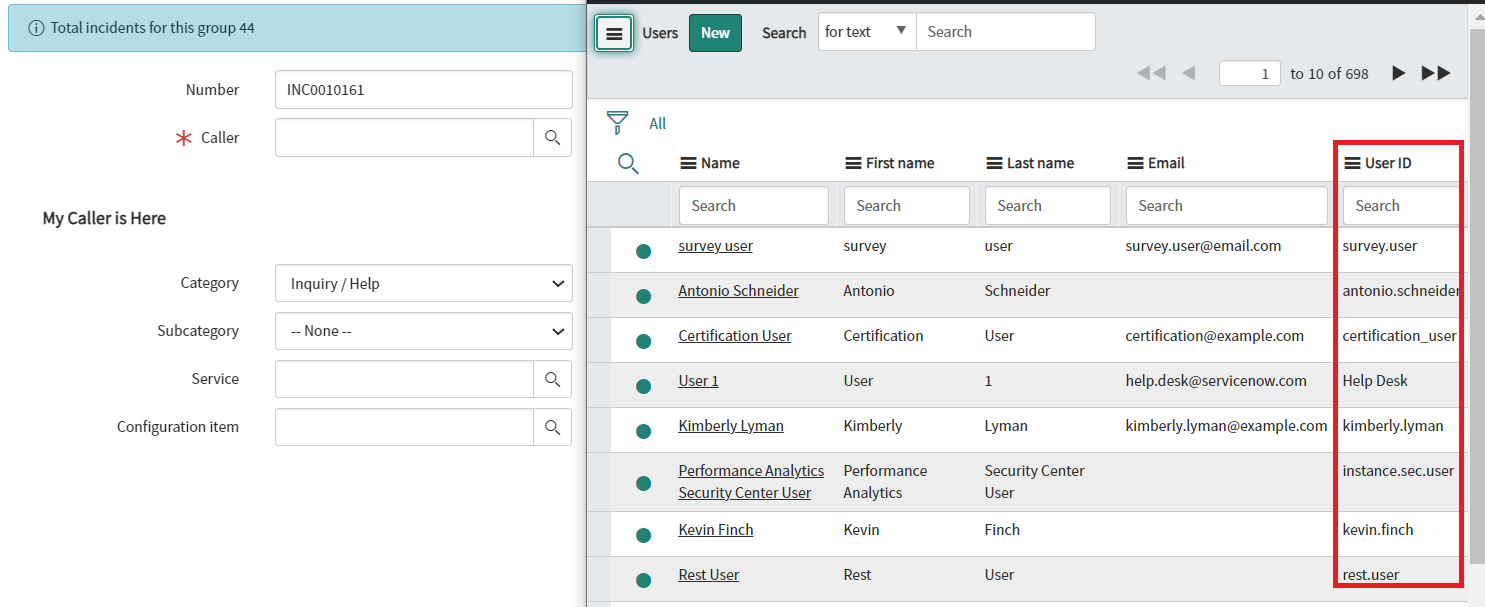Viewport: 1485px width, 607px height.
Task: Click the vertical scrollbar on right
Action: [1476, 300]
